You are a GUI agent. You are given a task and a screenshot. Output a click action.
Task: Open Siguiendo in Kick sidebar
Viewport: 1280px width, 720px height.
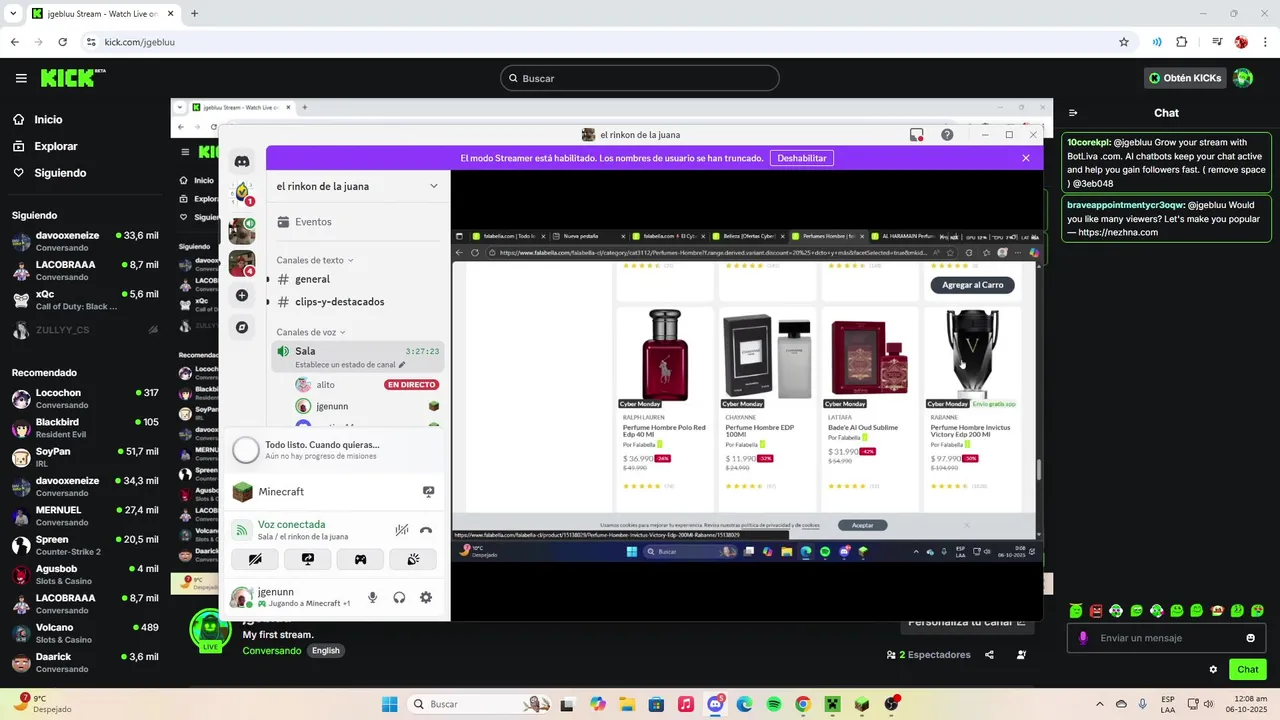(x=50, y=173)
